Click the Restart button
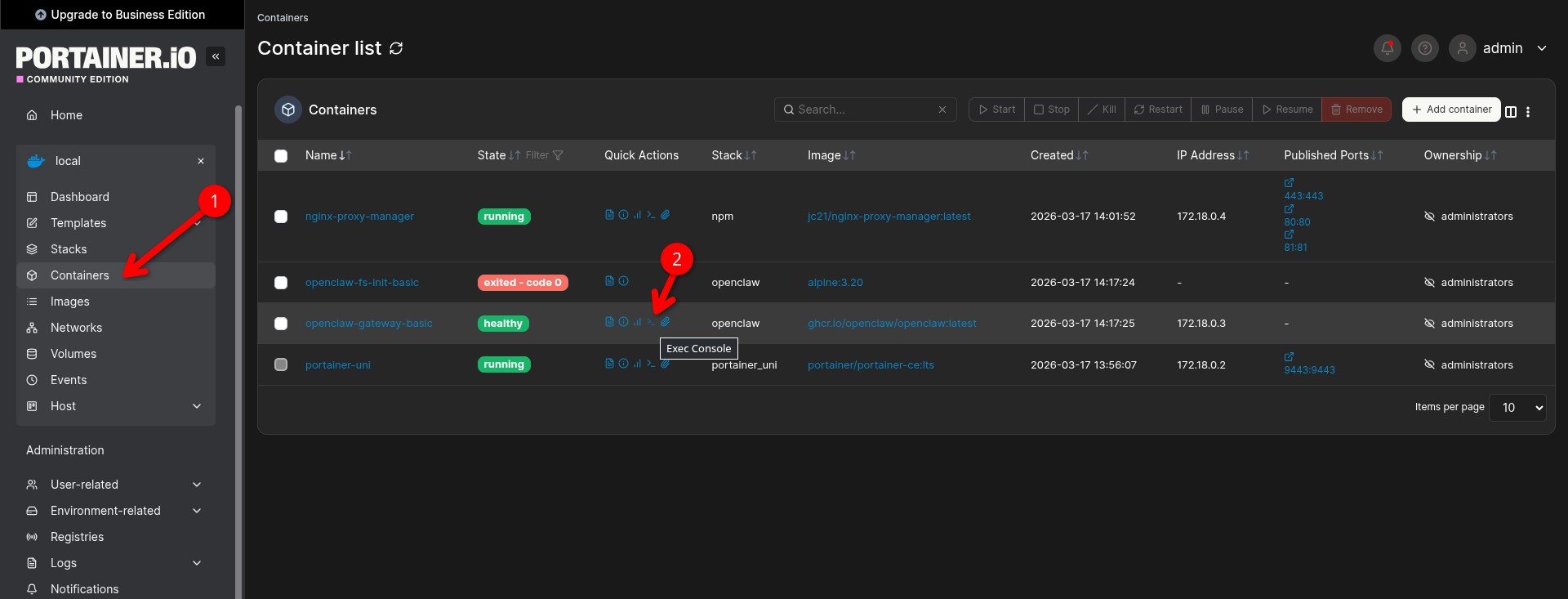This screenshot has width=1568, height=599. coord(1158,110)
